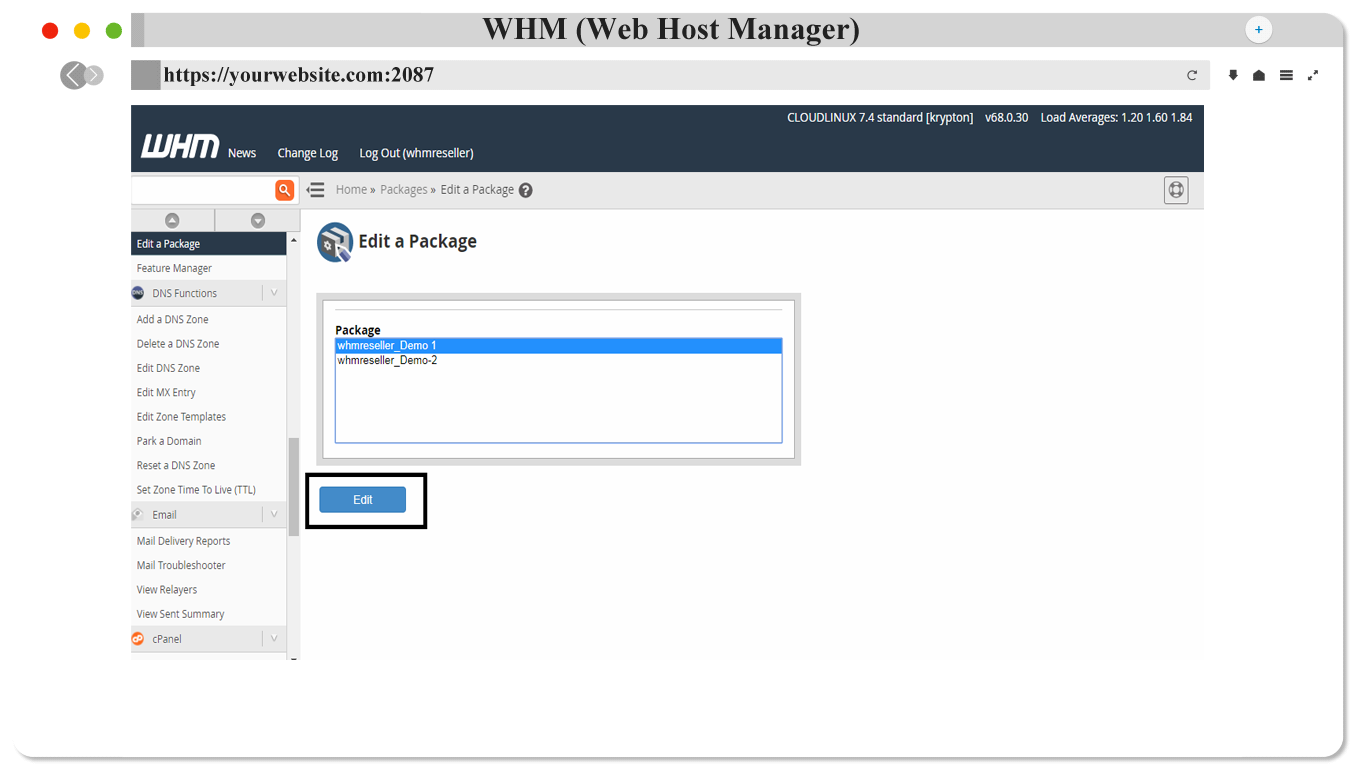Image resolution: width=1362 pixels, height=769 pixels.
Task: Click the sidebar search input field
Action: click(203, 190)
